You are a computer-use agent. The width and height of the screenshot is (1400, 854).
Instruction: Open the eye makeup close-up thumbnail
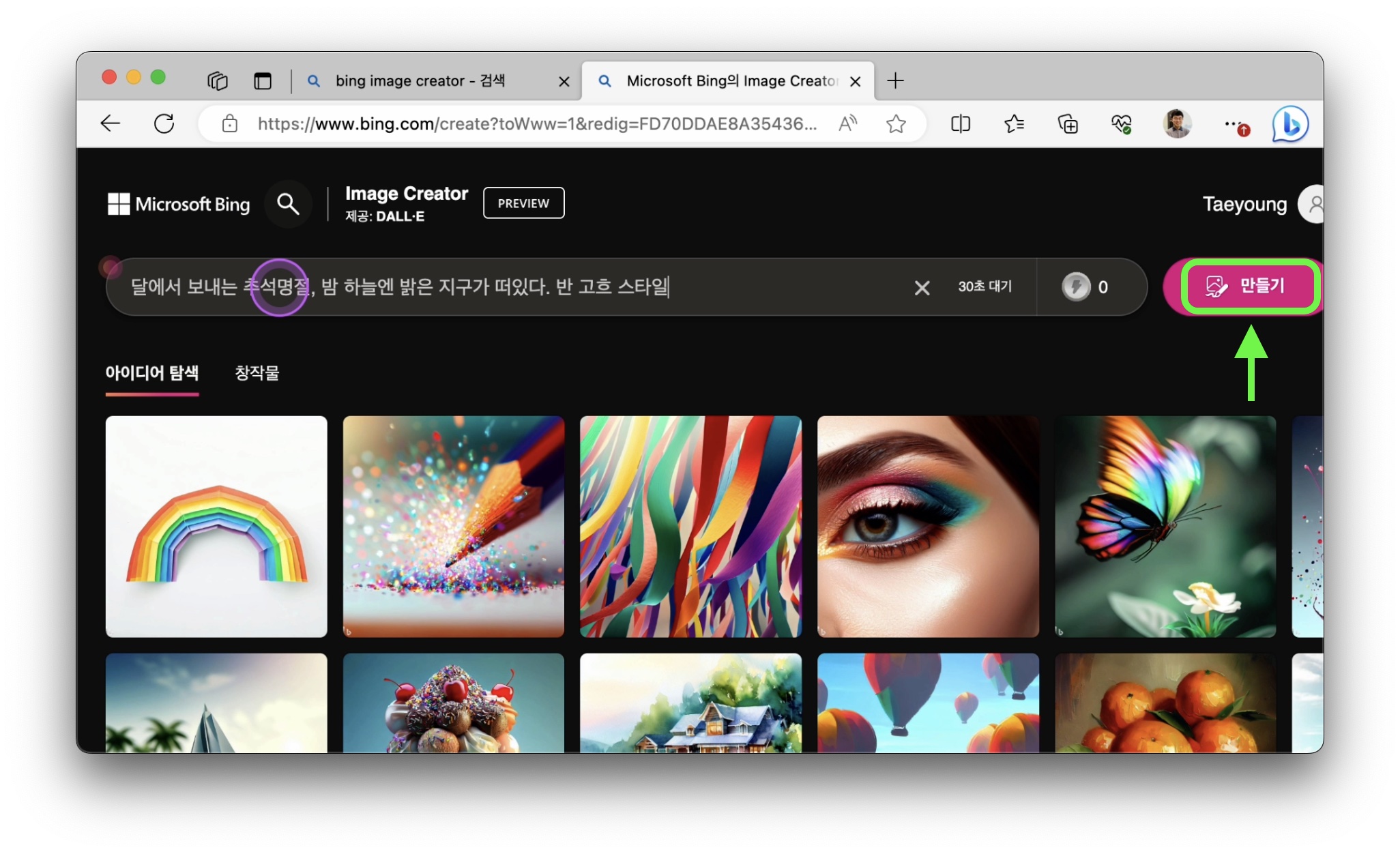click(928, 527)
